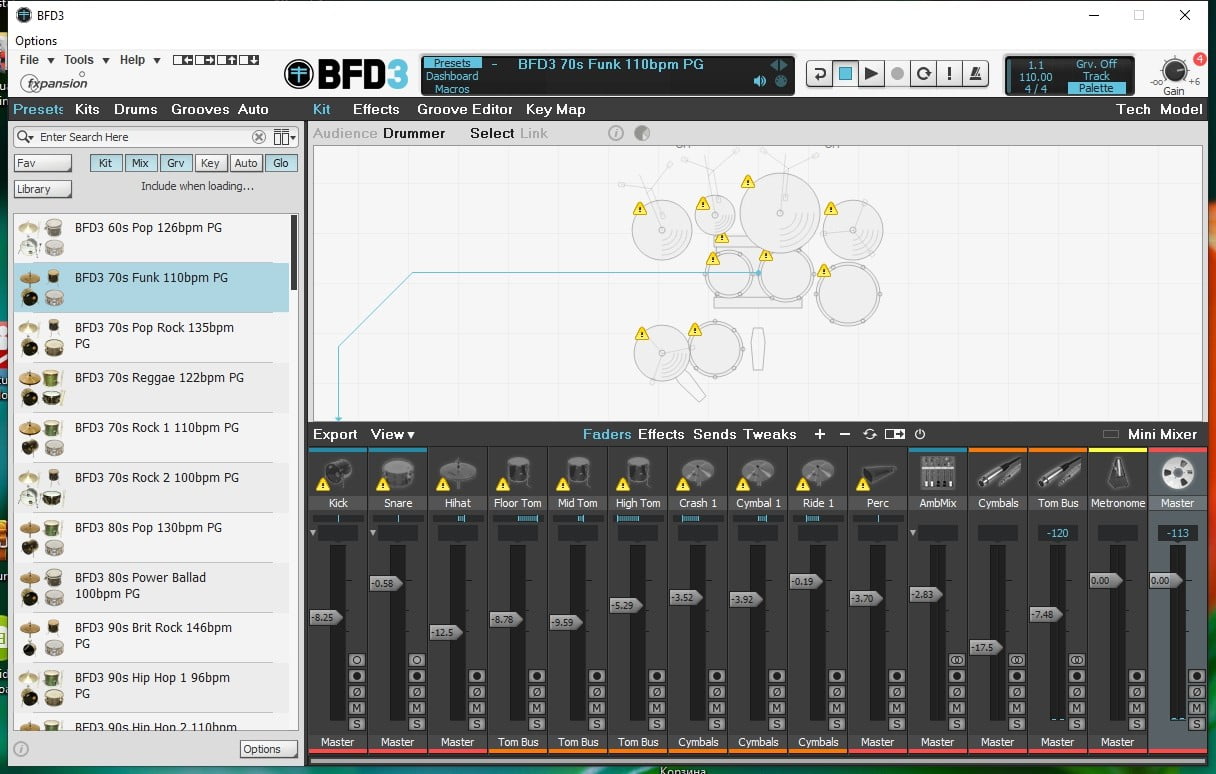Select the Tom Bus cable icon
Screen dimensions: 1216x774
click(x=1058, y=474)
